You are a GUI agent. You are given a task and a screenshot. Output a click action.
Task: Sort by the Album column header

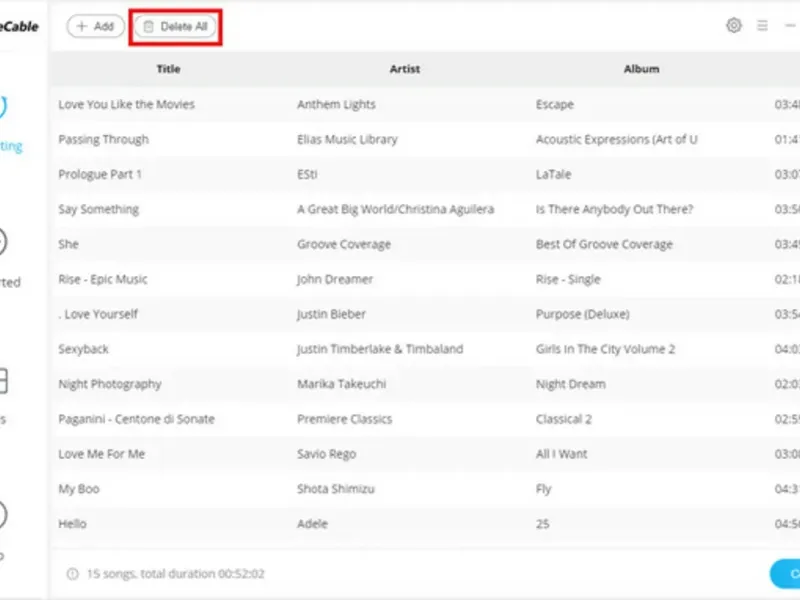coord(641,69)
